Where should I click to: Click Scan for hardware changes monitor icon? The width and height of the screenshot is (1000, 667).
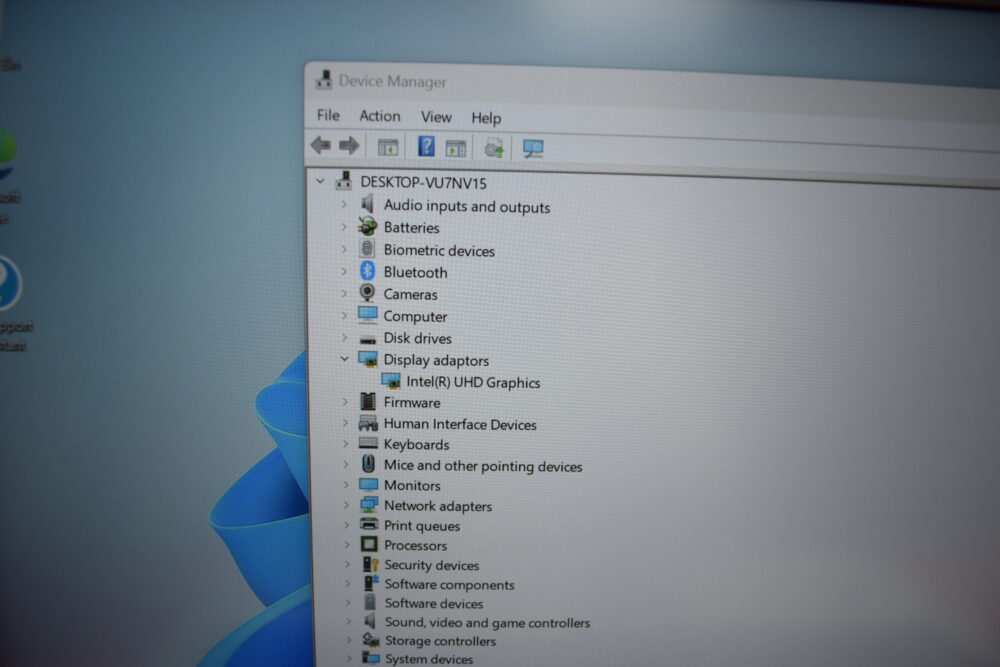pyautogui.click(x=533, y=149)
